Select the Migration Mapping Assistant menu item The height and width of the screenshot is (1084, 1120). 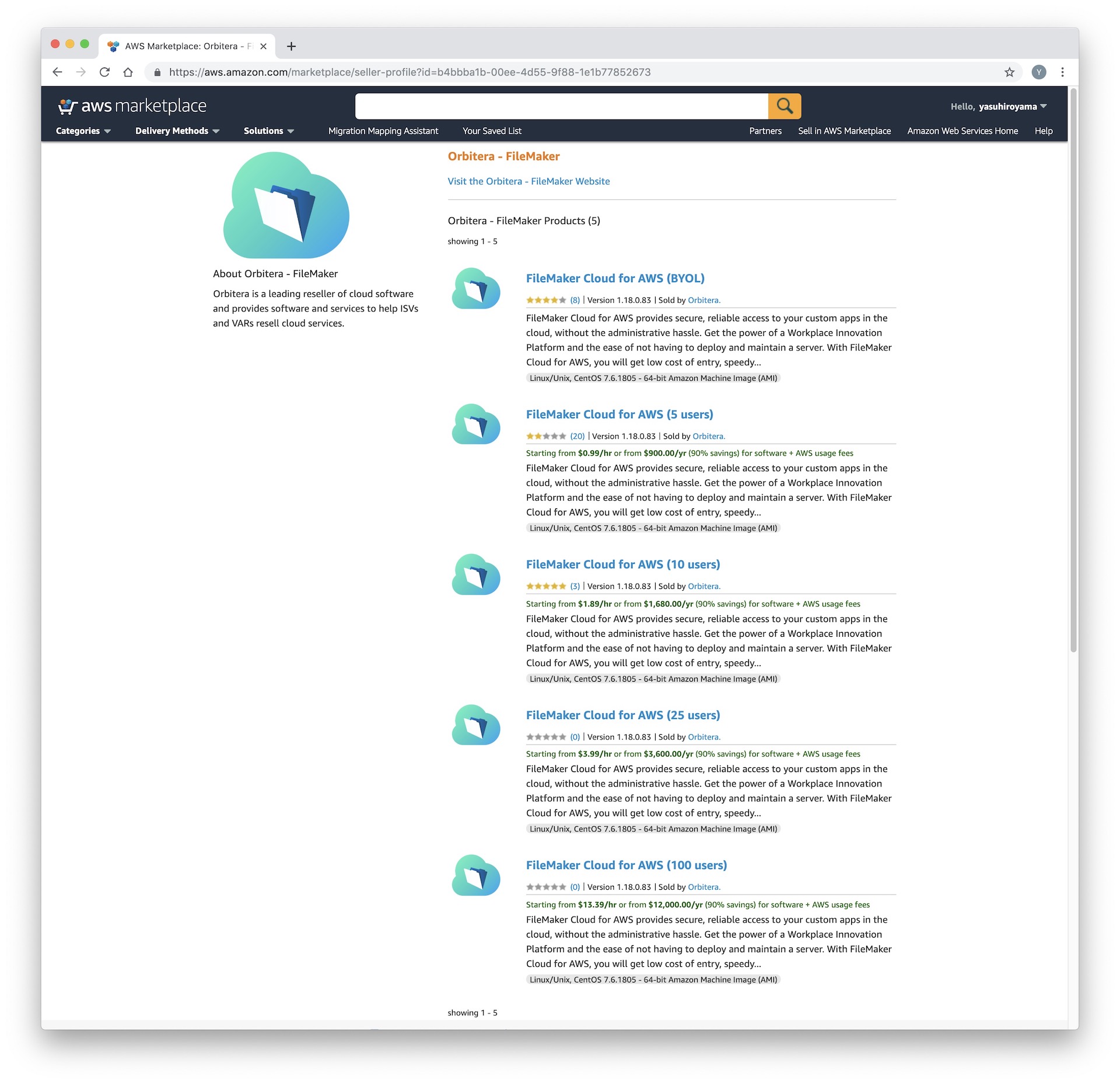tap(383, 130)
